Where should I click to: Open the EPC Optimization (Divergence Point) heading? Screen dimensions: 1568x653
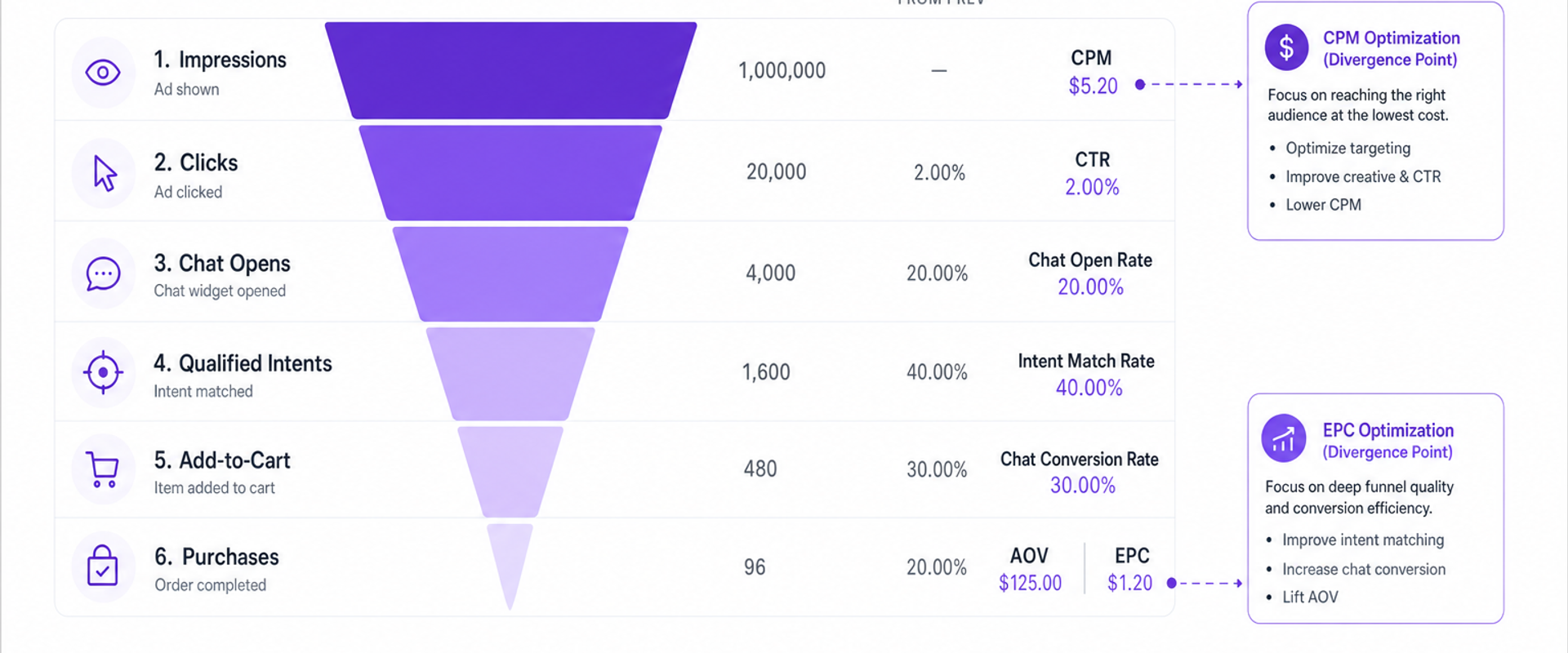tap(1388, 441)
